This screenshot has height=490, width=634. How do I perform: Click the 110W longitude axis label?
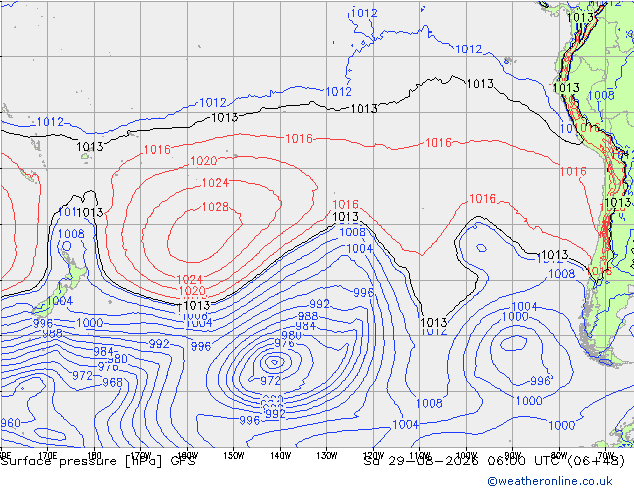coord(420,456)
